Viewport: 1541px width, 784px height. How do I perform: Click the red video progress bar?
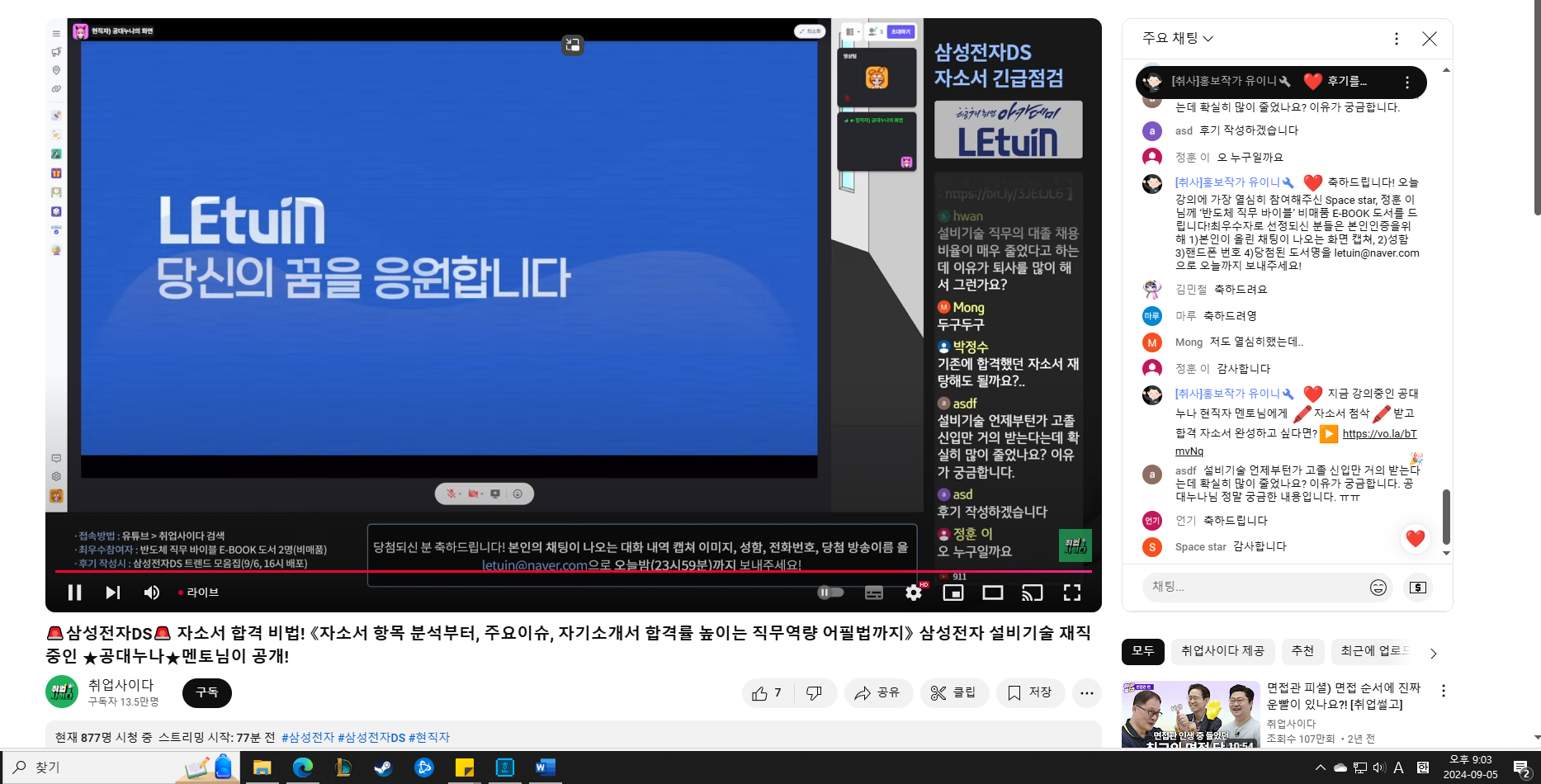tap(495, 571)
